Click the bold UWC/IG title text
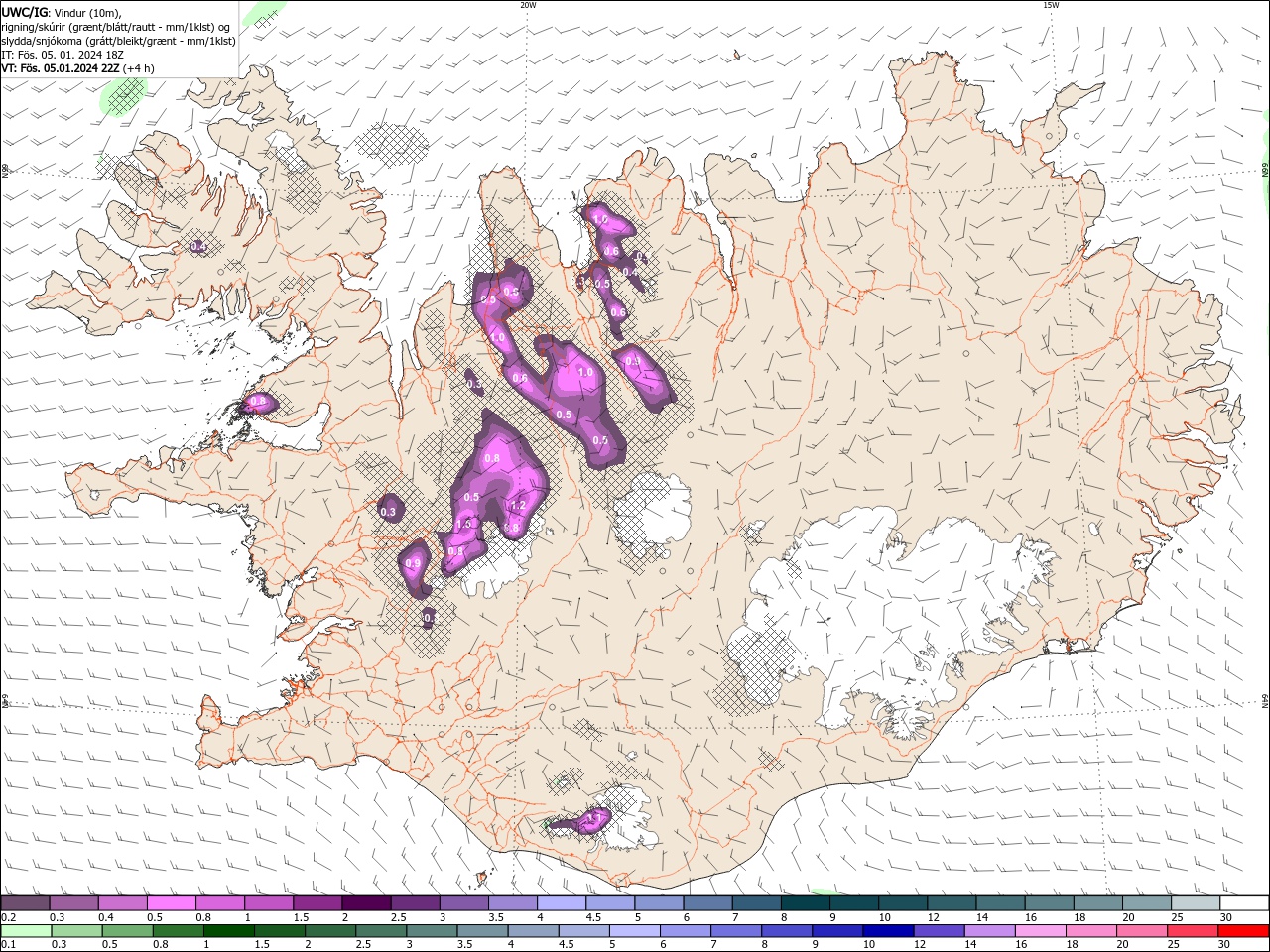The height and width of the screenshot is (952, 1270). point(24,11)
